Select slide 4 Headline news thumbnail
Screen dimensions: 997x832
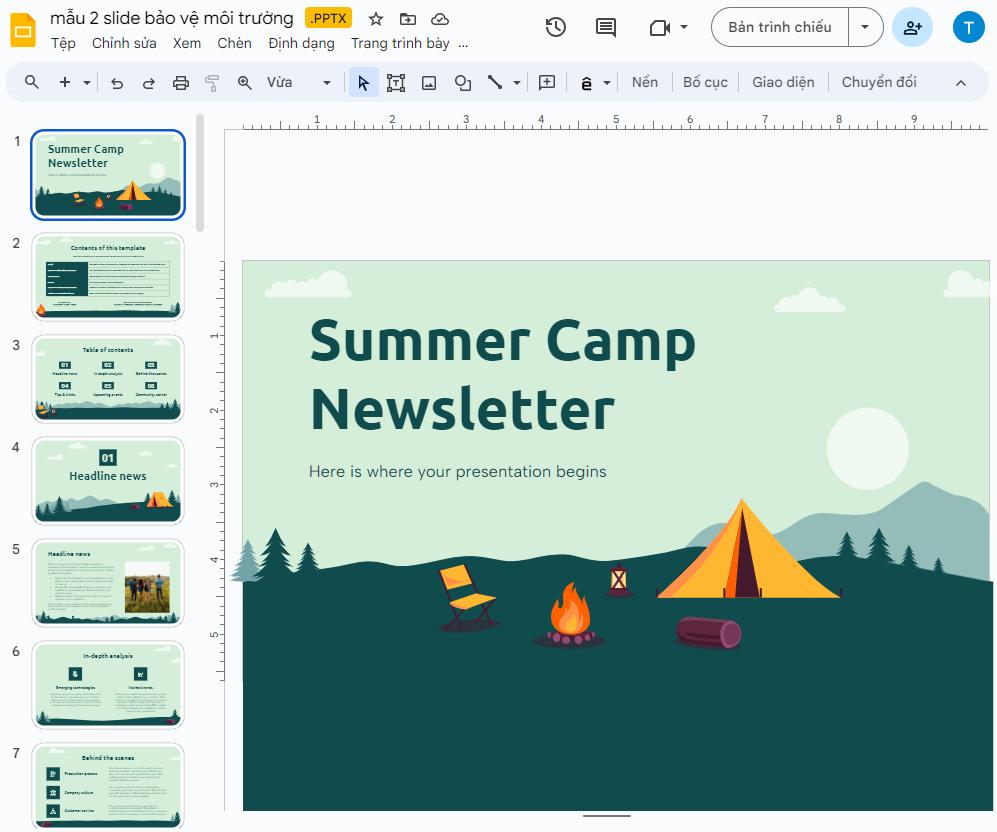click(x=108, y=480)
